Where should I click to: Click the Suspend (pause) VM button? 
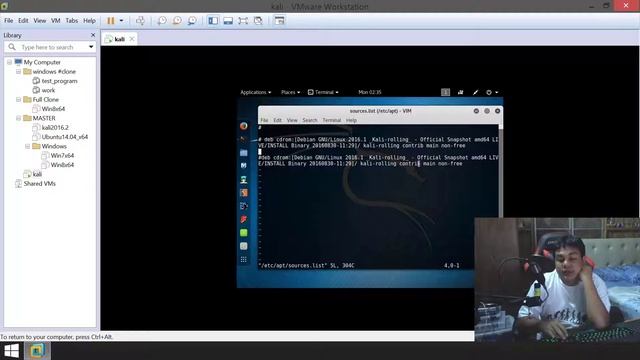coord(111,20)
